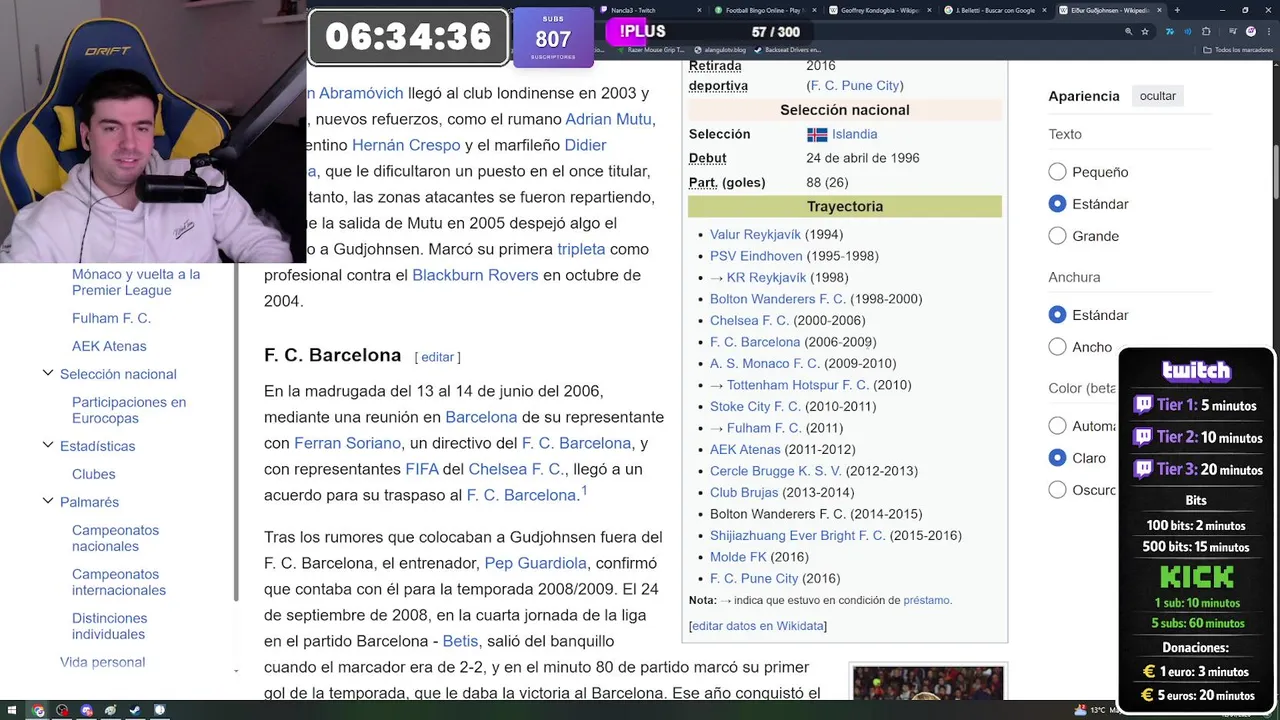Open the Chrome extensions puzzle icon

(1206, 32)
